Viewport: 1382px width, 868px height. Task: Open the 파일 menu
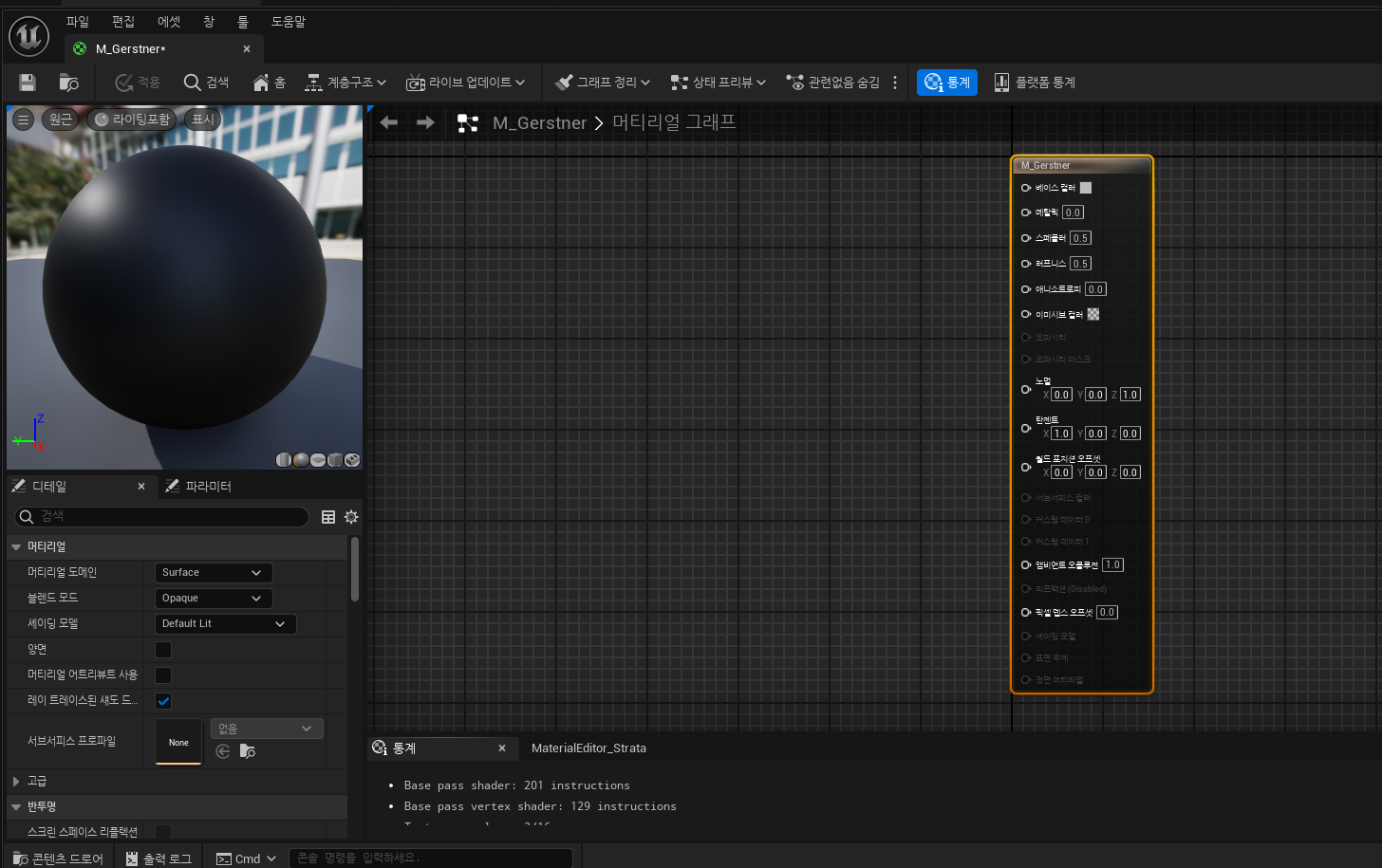[x=78, y=21]
